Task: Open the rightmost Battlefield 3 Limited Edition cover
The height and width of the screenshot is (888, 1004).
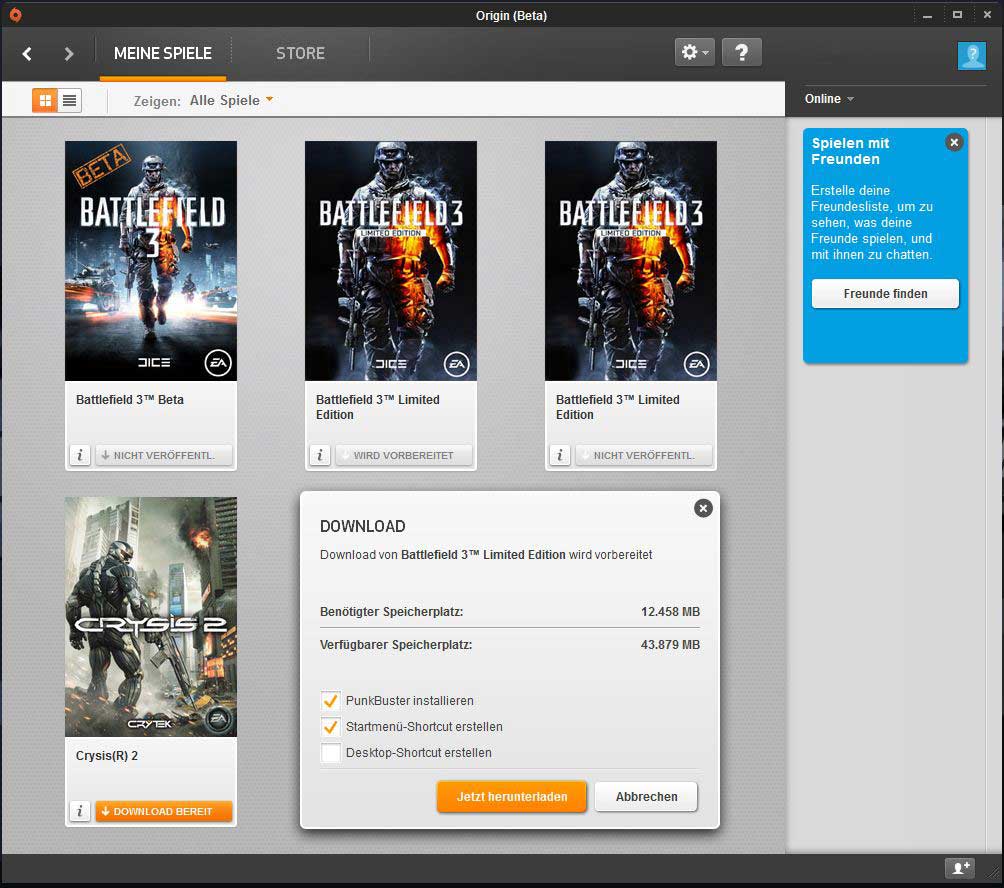Action: tap(631, 261)
